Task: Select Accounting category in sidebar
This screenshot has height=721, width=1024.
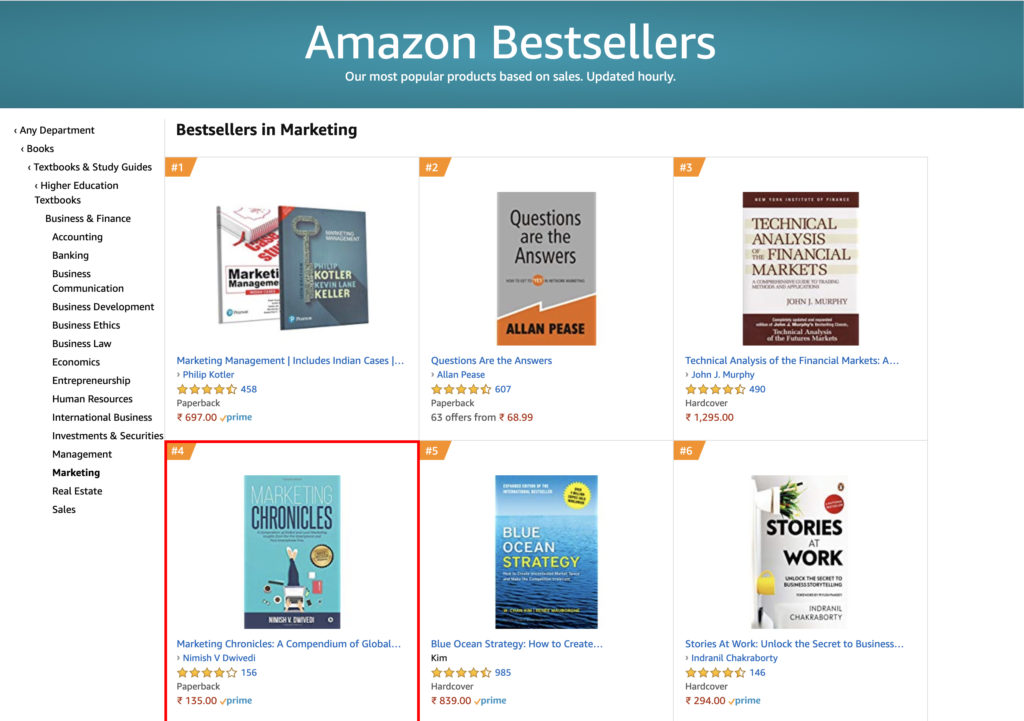Action: (77, 237)
